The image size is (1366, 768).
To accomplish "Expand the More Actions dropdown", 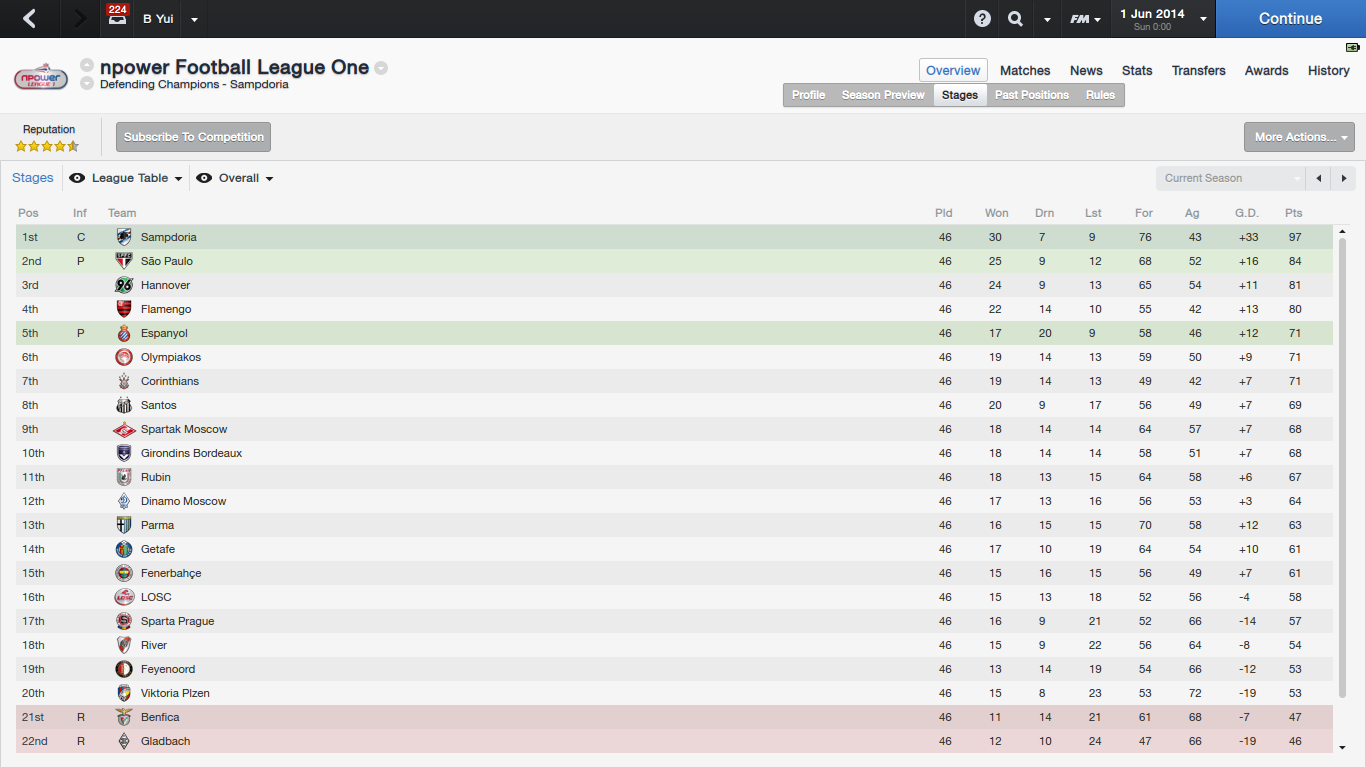I will click(1299, 137).
